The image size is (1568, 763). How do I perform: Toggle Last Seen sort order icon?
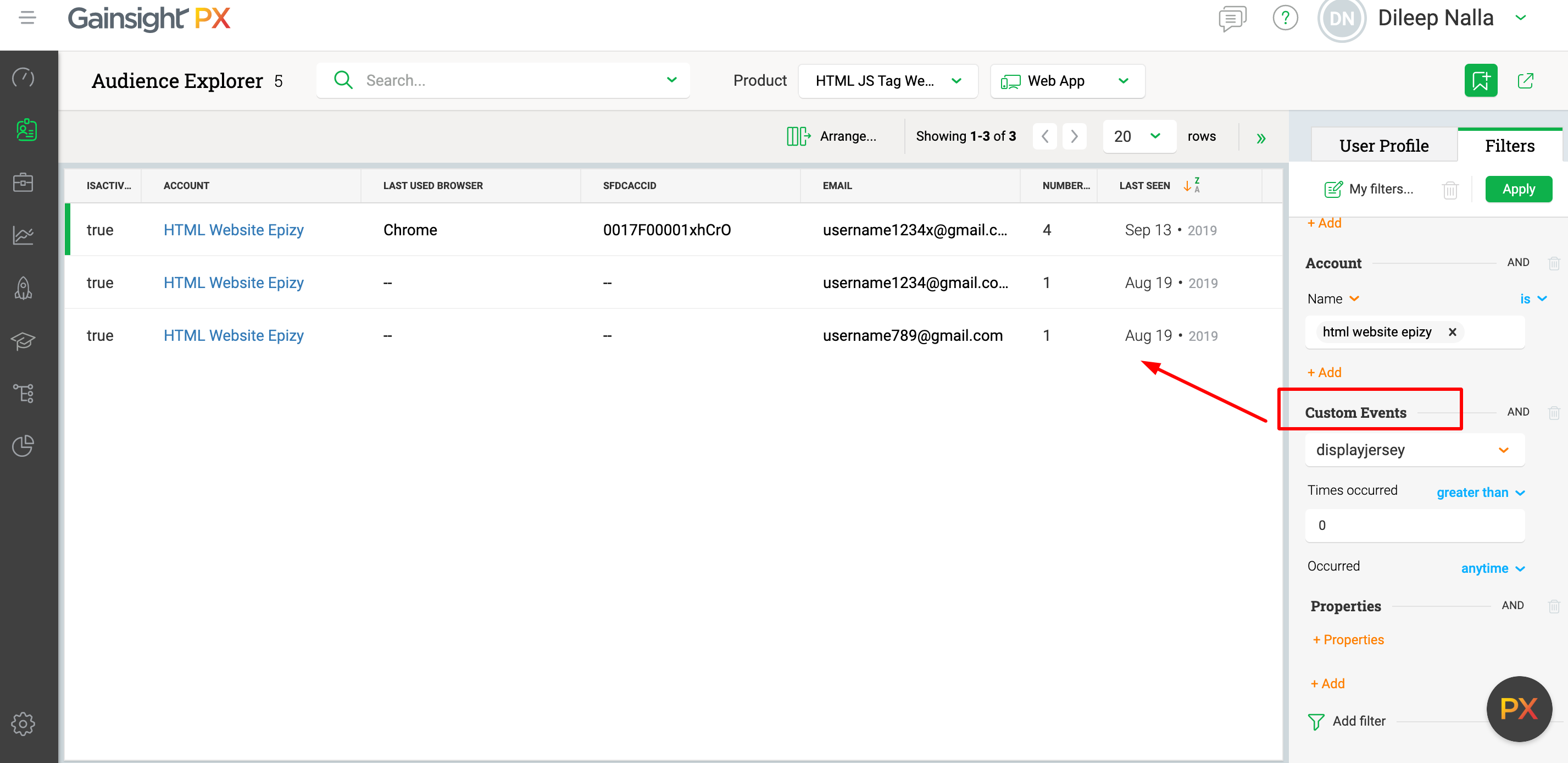pos(1191,185)
